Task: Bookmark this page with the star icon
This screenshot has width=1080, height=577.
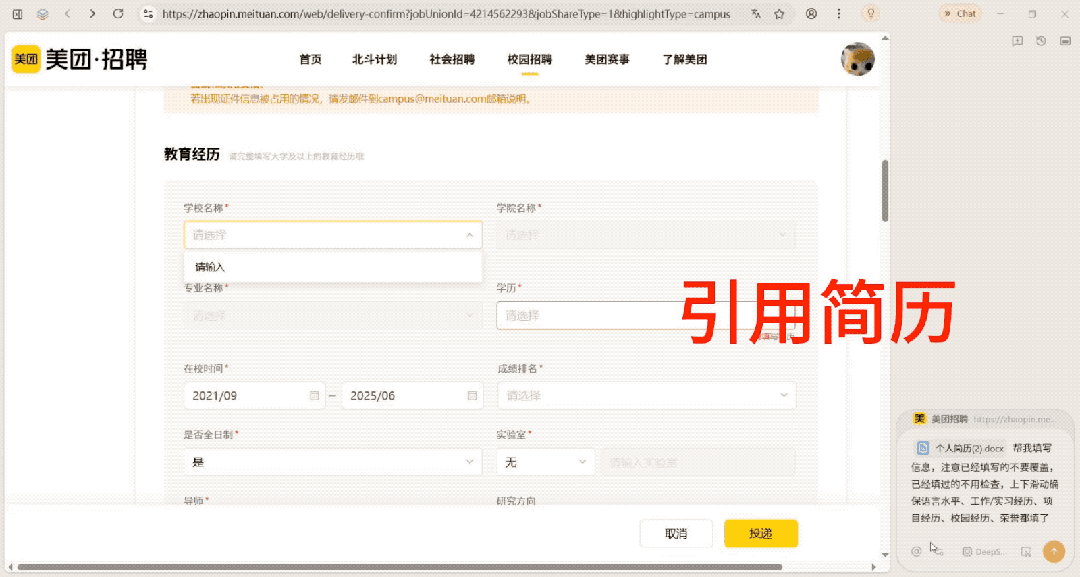Action: point(779,14)
